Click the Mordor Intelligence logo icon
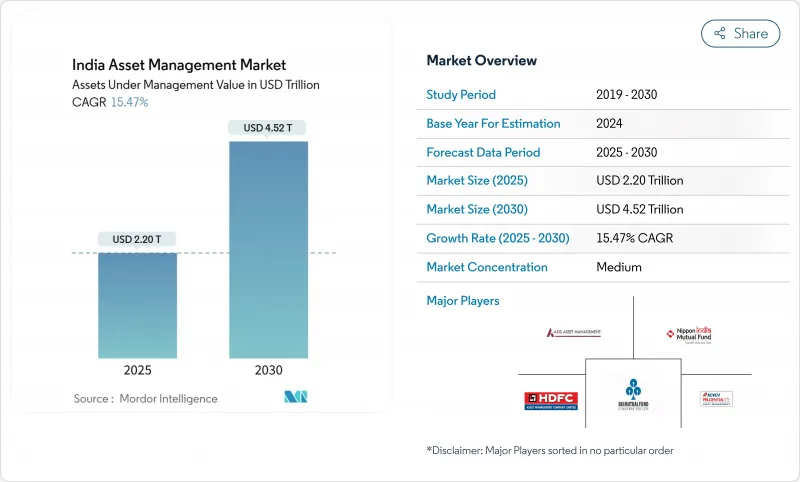The width and height of the screenshot is (800, 482). [295, 397]
